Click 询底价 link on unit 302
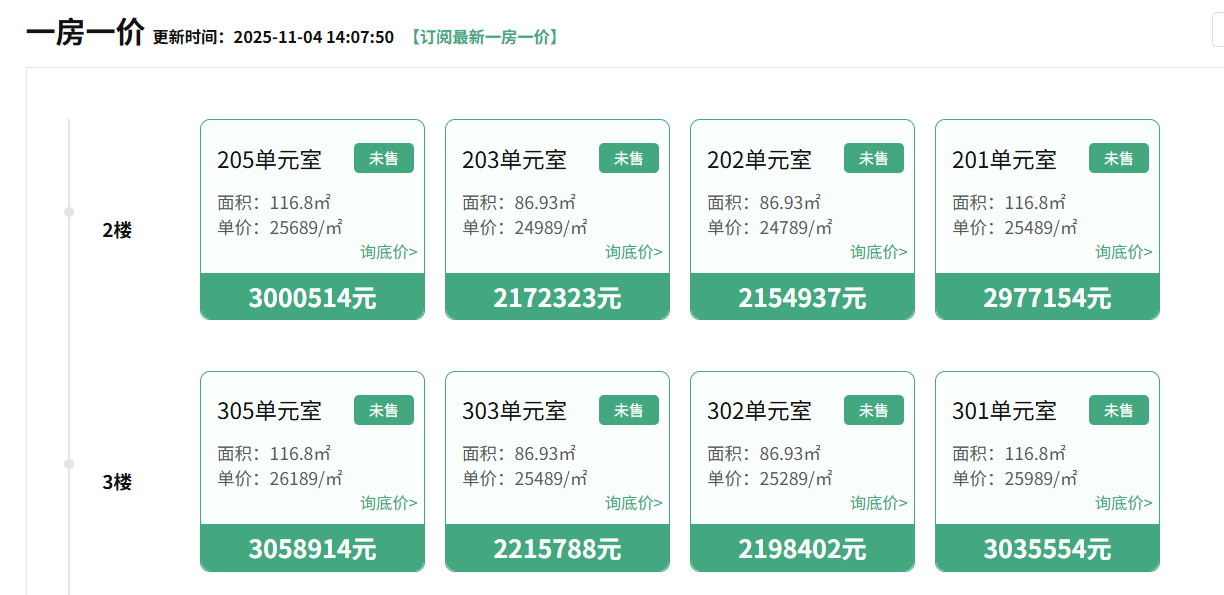The width and height of the screenshot is (1224, 595). 879,503
